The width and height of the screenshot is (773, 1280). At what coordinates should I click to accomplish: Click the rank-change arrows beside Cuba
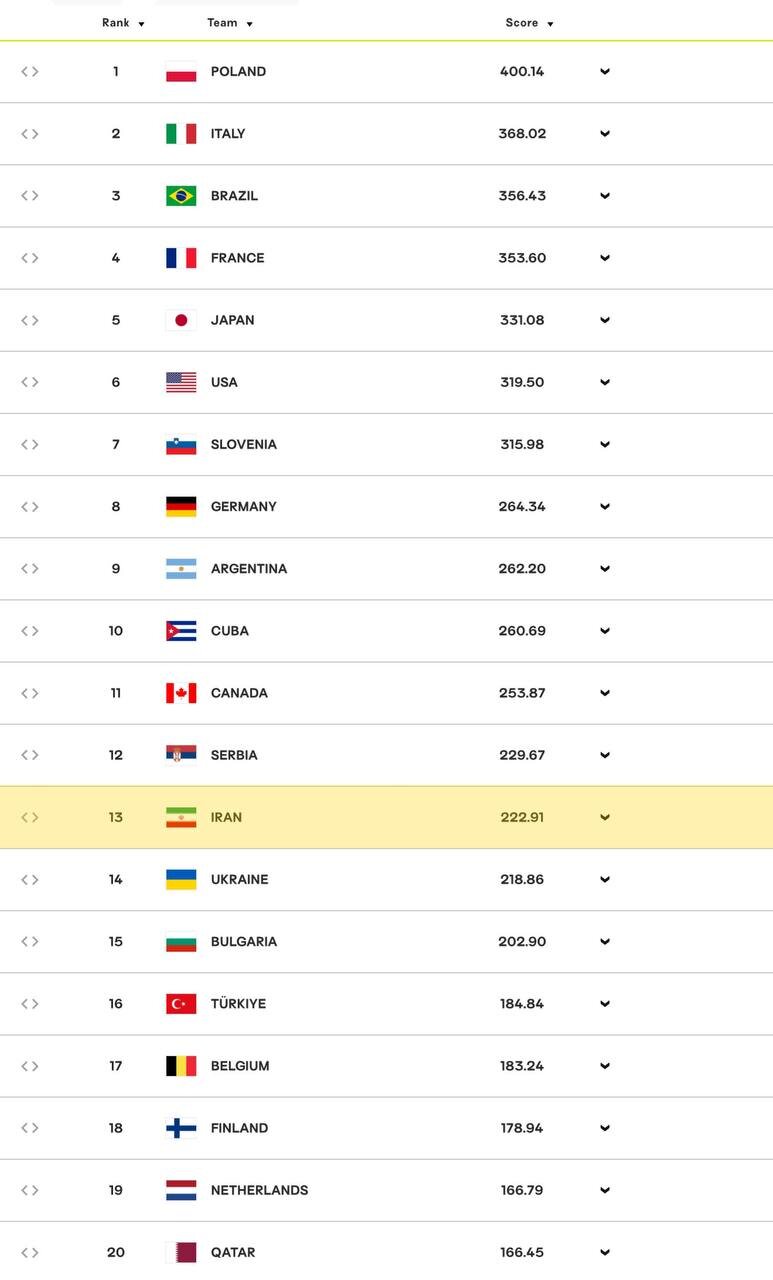click(x=30, y=631)
